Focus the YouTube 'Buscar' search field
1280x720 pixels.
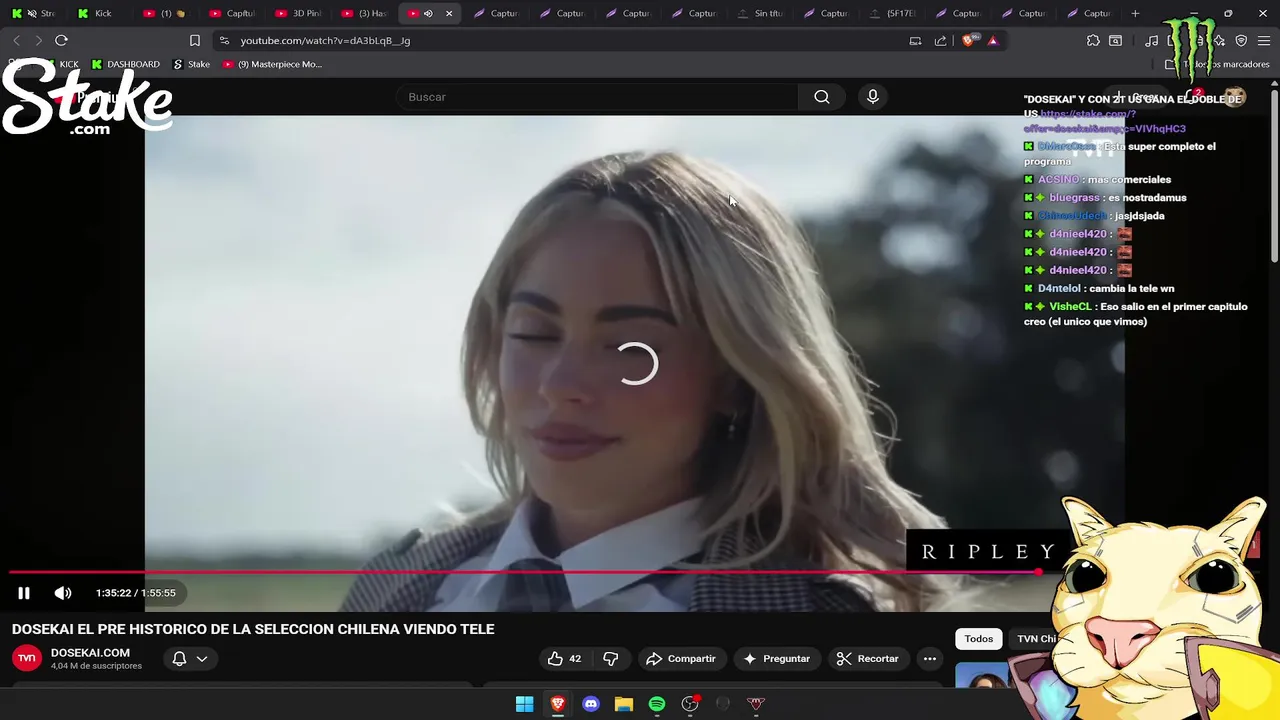click(597, 97)
